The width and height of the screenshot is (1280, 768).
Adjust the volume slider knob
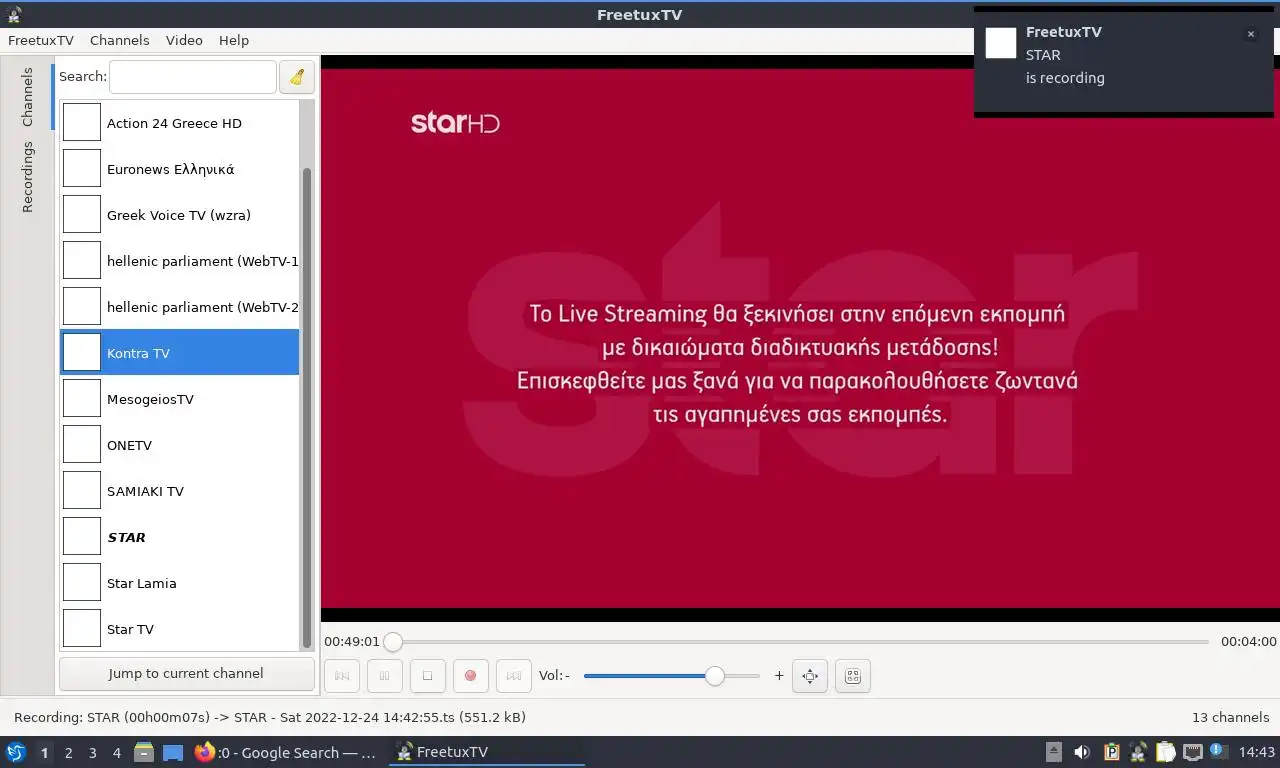click(714, 676)
